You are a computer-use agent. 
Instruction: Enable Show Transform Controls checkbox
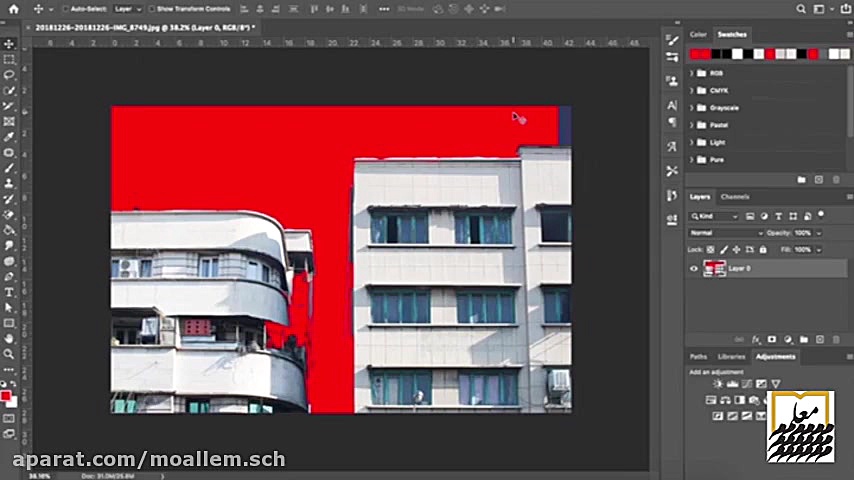click(152, 9)
